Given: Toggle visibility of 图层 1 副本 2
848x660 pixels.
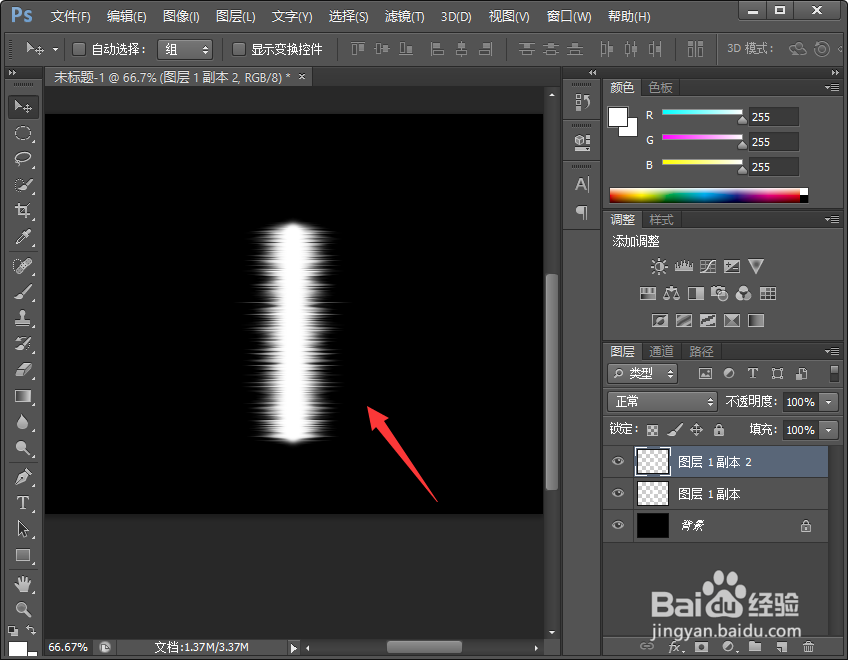Looking at the screenshot, I should [618, 461].
